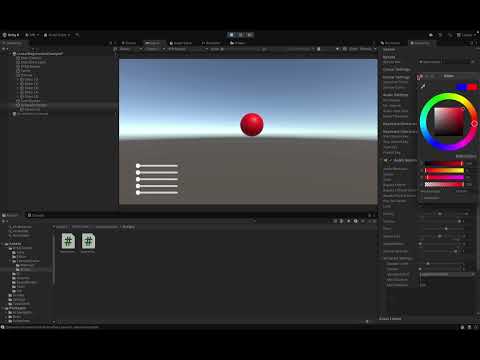
Task: Click the Assets root folder in the Project tree
Action: 13,244
